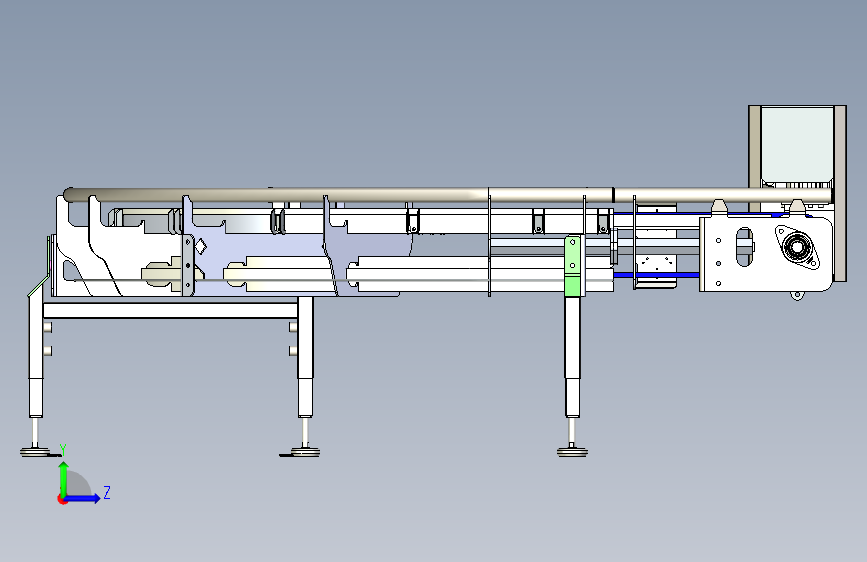Select the green bracket on the right leg
Image resolution: width=867 pixels, height=562 pixels.
[x=573, y=266]
